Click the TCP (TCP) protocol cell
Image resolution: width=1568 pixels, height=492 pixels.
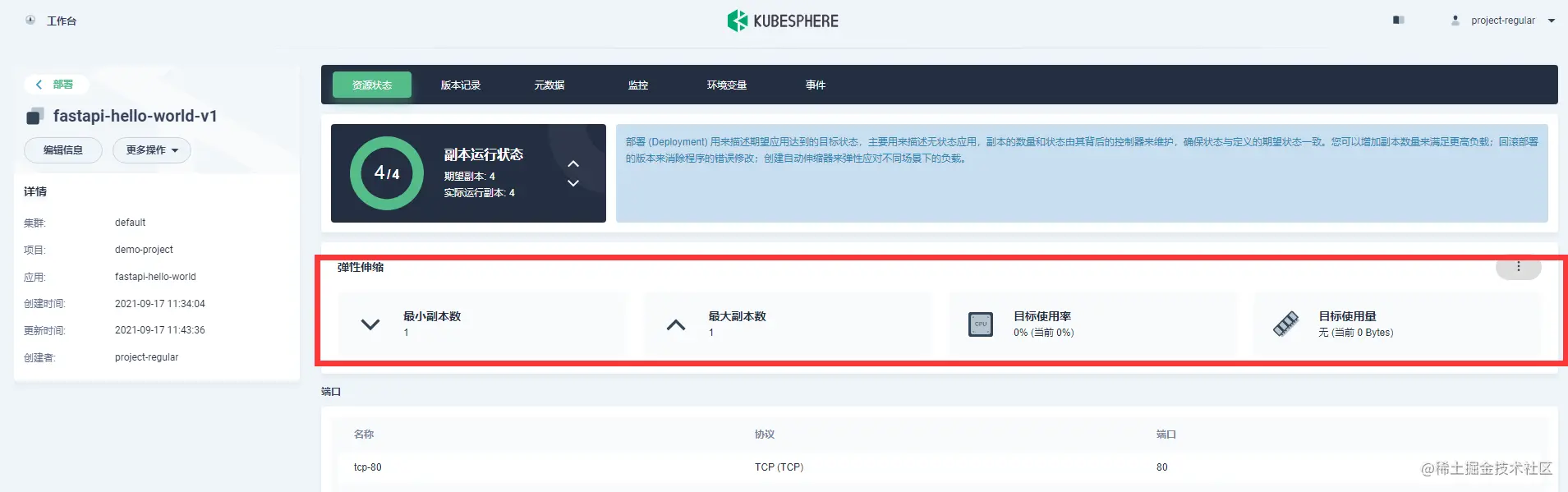click(x=779, y=467)
